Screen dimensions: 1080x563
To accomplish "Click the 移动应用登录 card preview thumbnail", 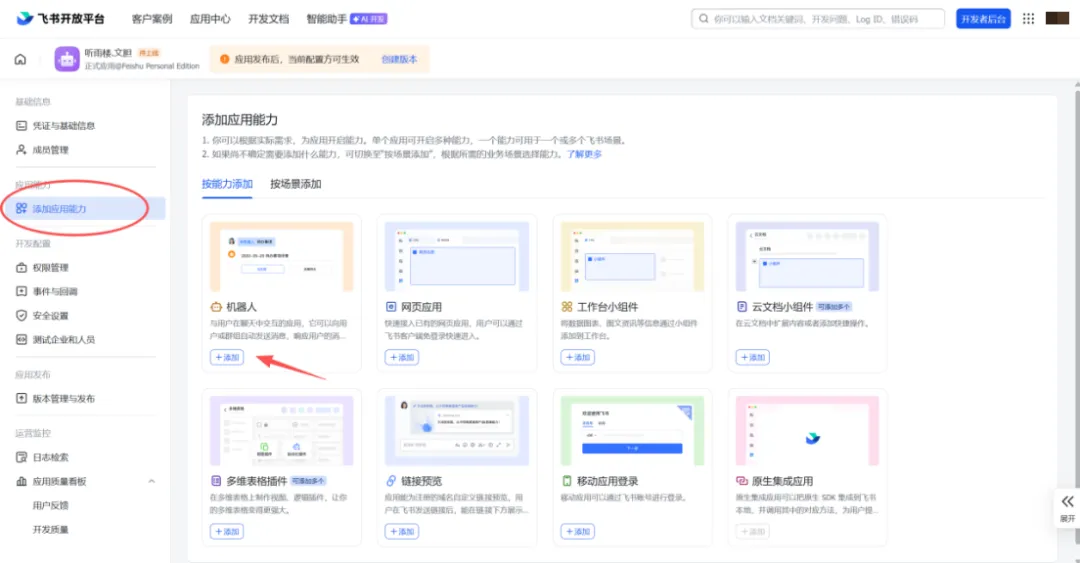I will [x=632, y=430].
